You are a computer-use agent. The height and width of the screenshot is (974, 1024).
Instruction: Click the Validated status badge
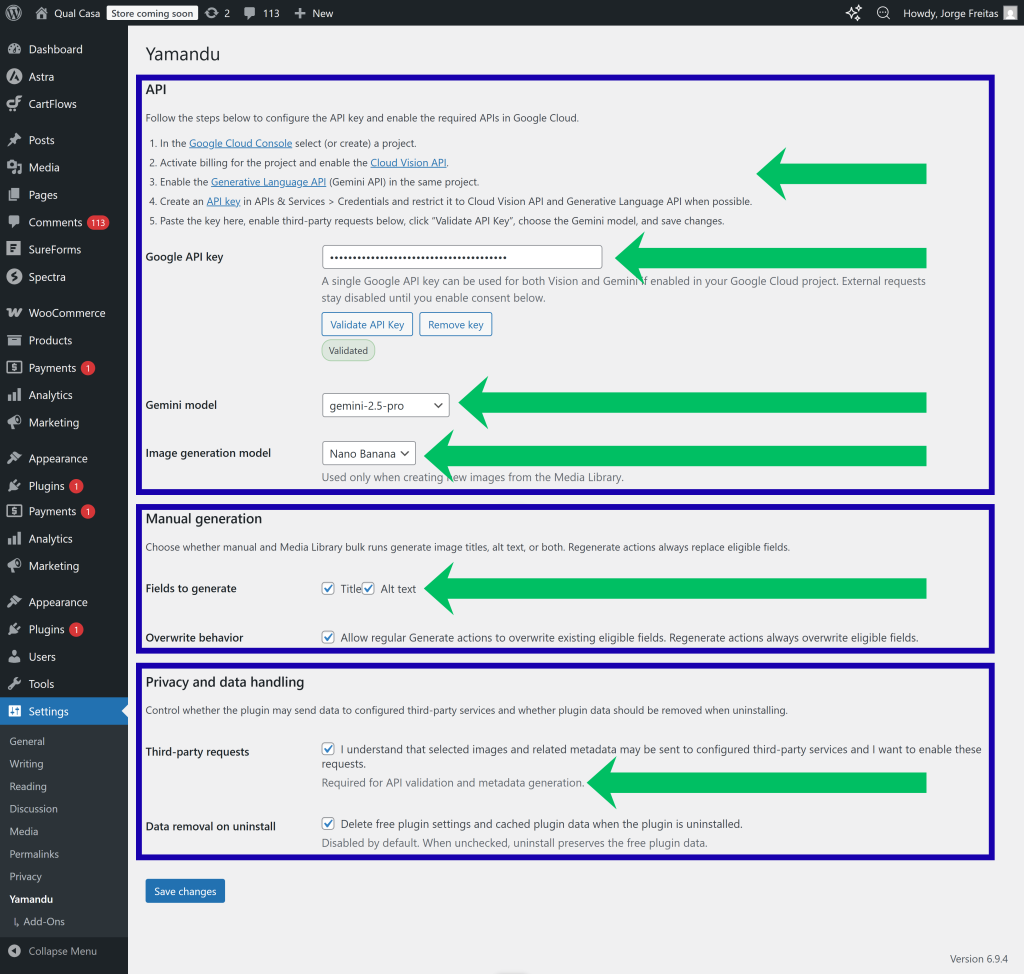click(x=348, y=350)
